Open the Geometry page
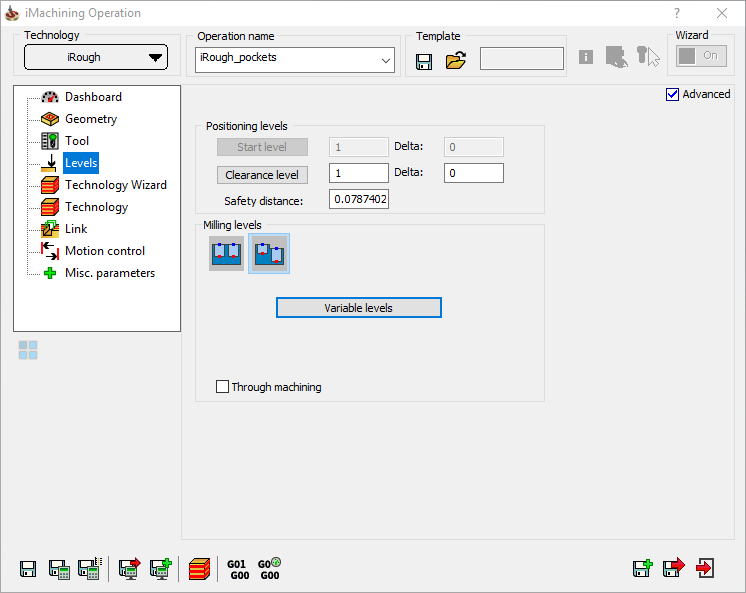Image resolution: width=746 pixels, height=593 pixels. [91, 119]
